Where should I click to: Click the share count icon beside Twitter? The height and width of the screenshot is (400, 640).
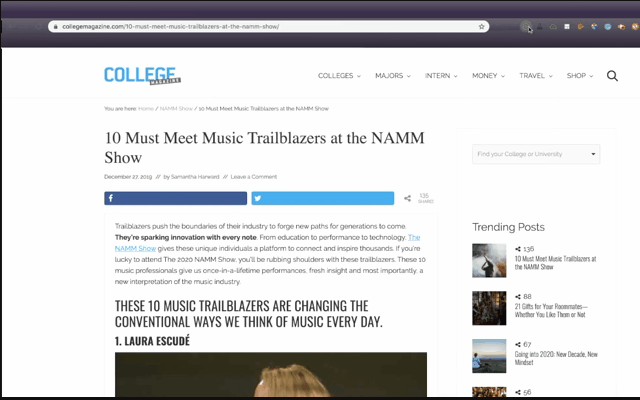[407, 198]
